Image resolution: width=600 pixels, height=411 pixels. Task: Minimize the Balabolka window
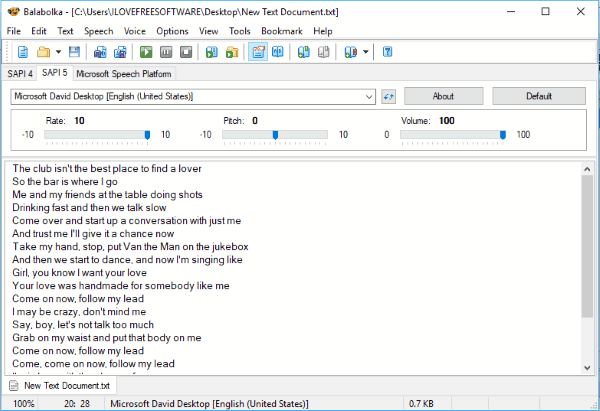pyautogui.click(x=511, y=11)
